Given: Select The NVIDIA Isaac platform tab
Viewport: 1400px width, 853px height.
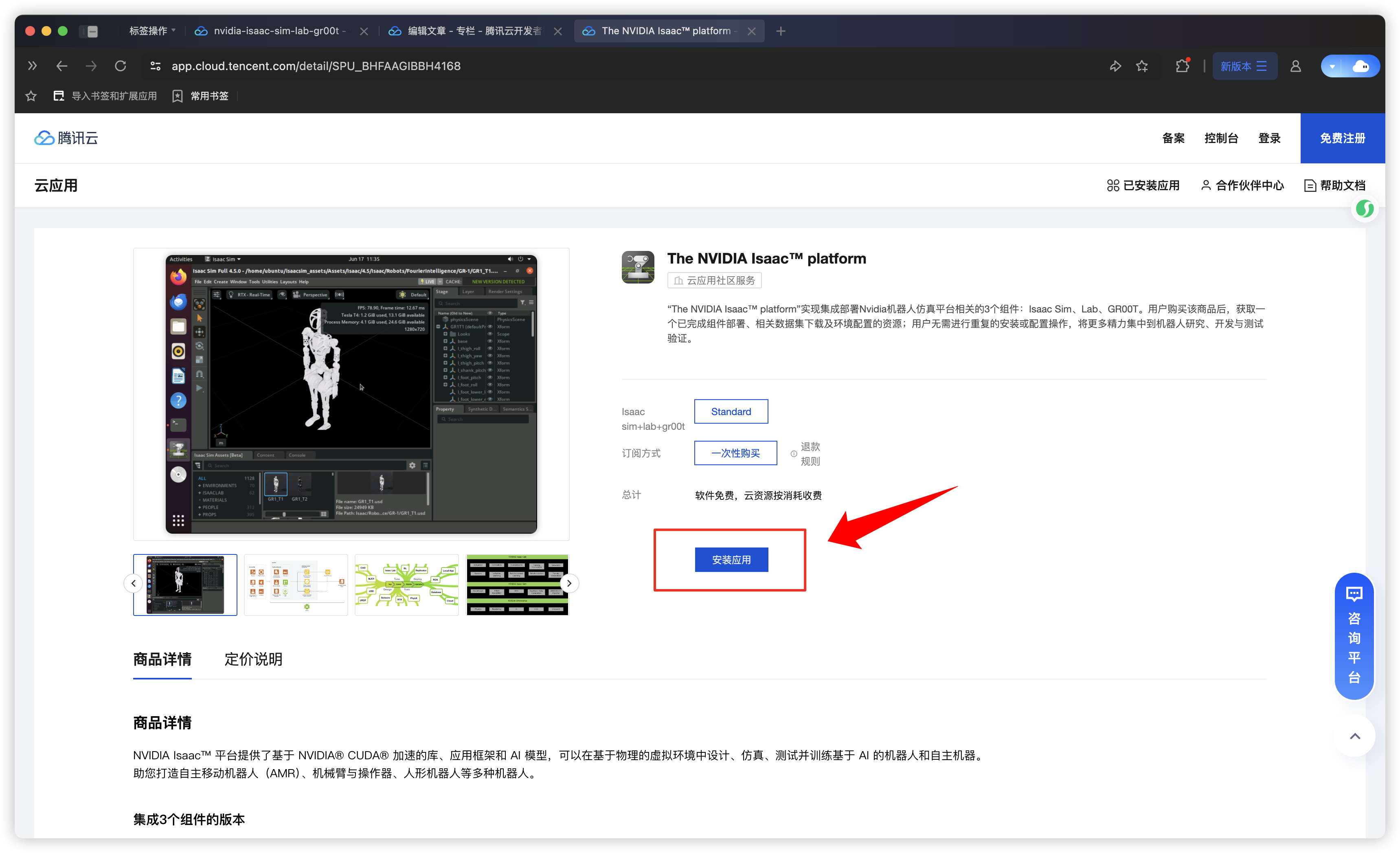Looking at the screenshot, I should tap(669, 31).
